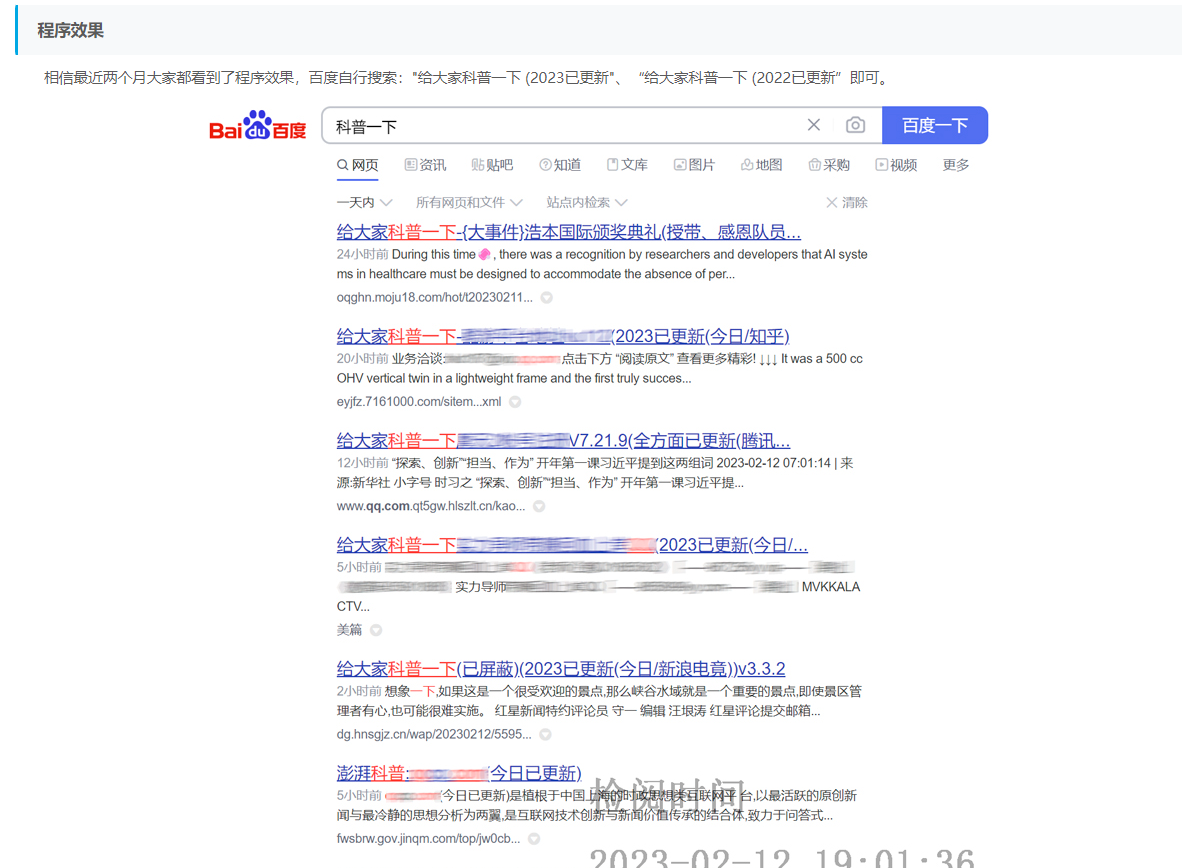Click the icon after oqghn.moju18.com URL
Viewport: 1182px width, 868px height.
pos(547,298)
